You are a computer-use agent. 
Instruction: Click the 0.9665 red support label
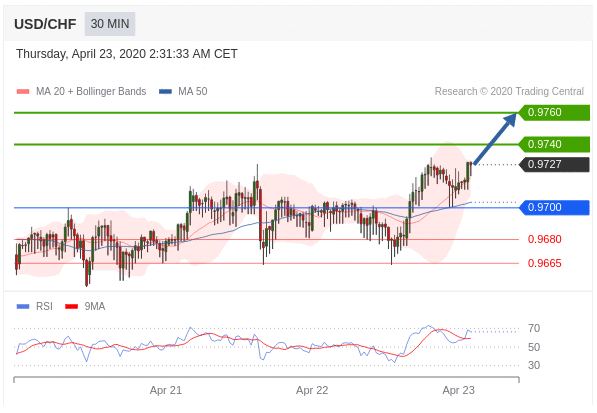[x=544, y=263]
